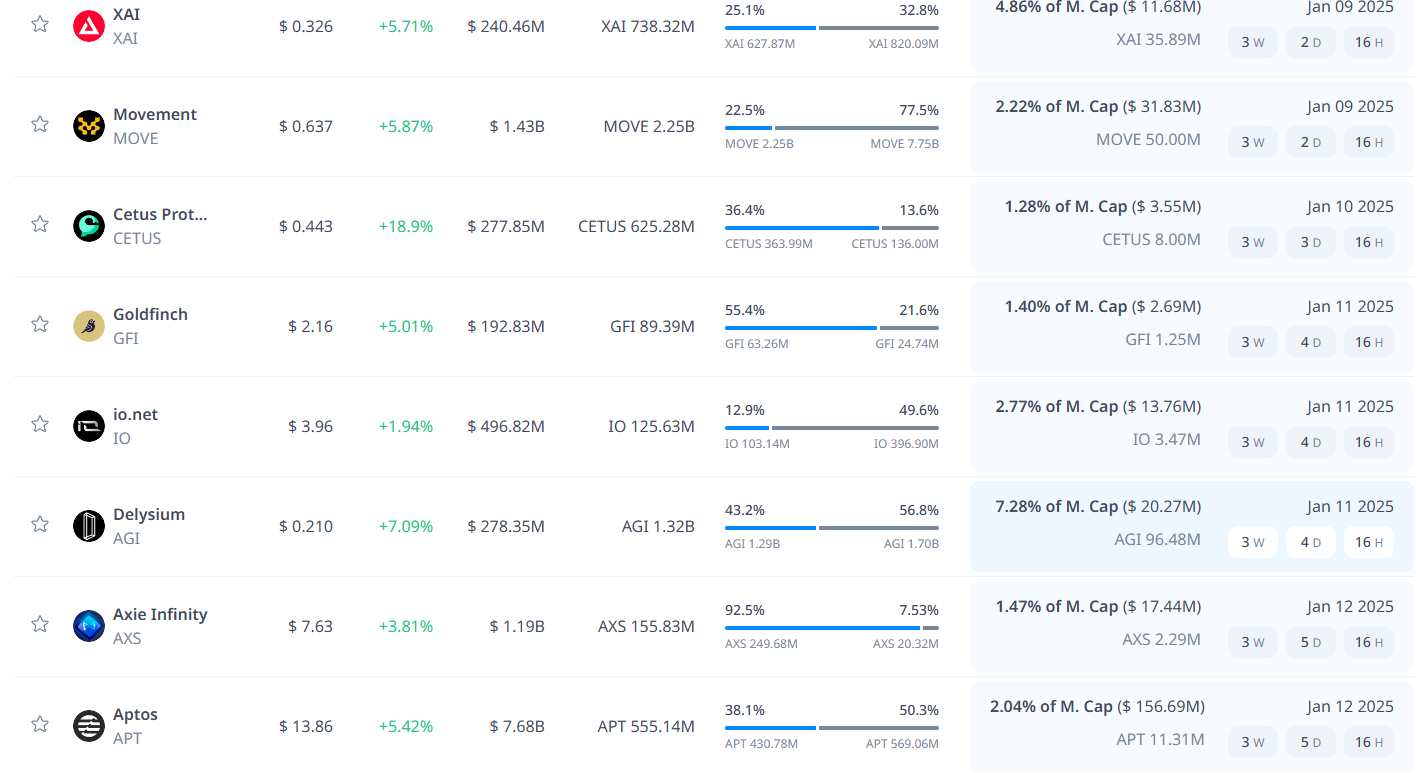Click XAI market cap $ 240.46M

tap(506, 26)
